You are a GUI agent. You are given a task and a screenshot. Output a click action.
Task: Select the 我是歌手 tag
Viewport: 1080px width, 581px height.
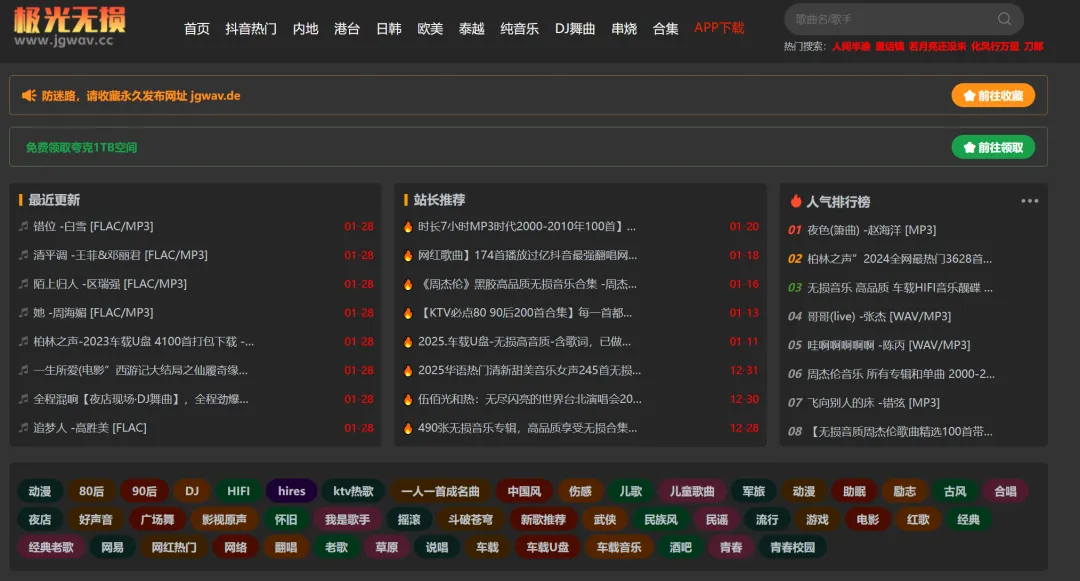[347, 519]
